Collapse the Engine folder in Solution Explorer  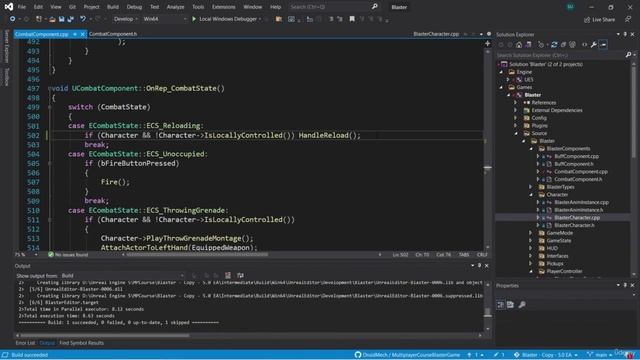pos(502,72)
